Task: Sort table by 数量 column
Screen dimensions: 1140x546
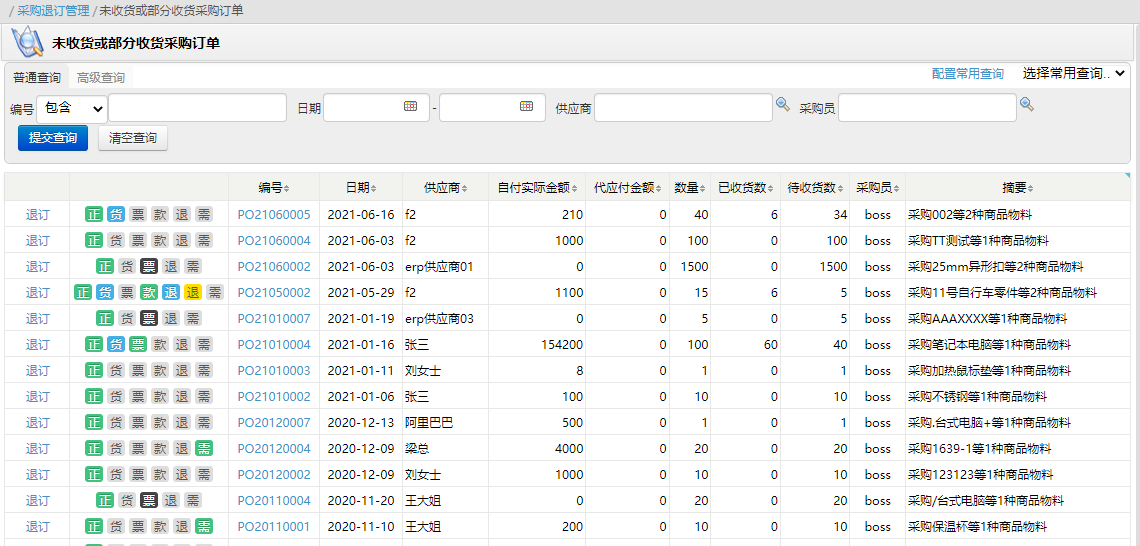Action: [690, 188]
